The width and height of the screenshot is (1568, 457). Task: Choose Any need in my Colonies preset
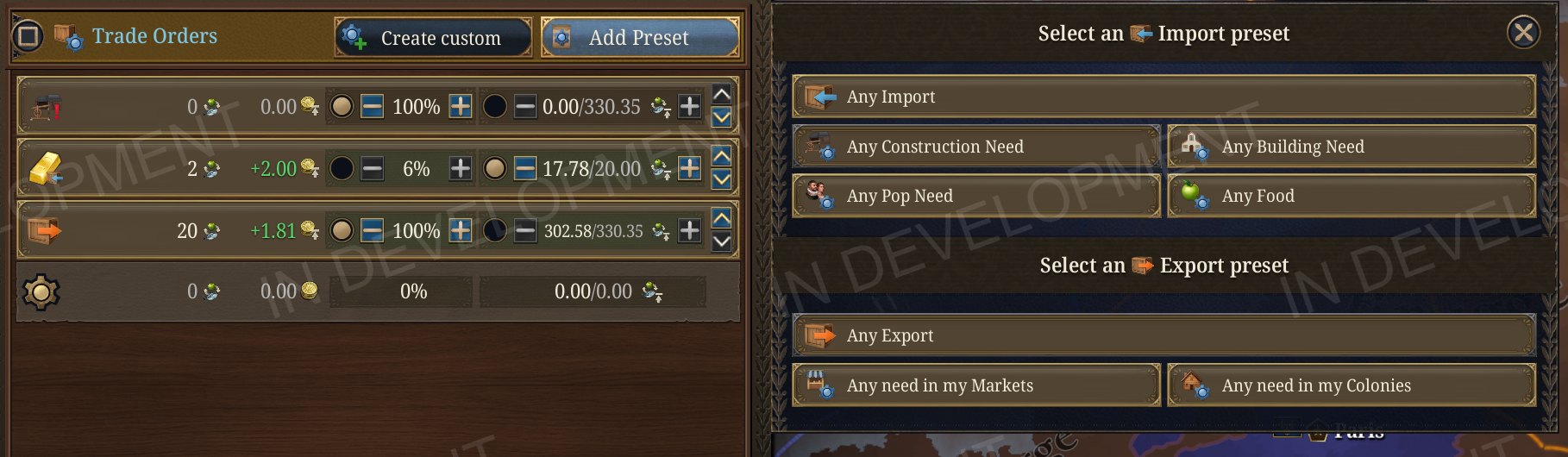point(1352,385)
